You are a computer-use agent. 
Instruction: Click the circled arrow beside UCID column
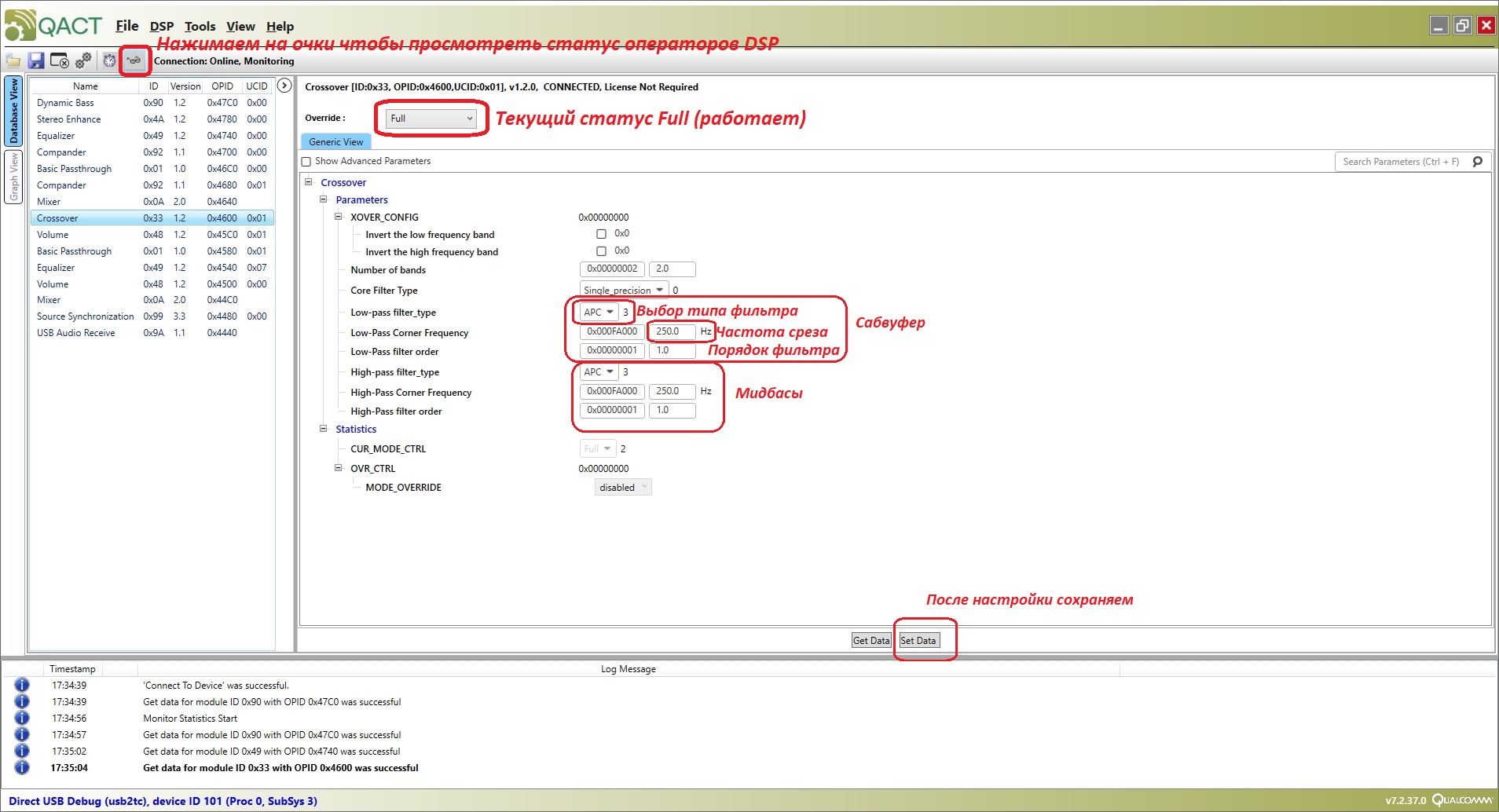point(284,86)
